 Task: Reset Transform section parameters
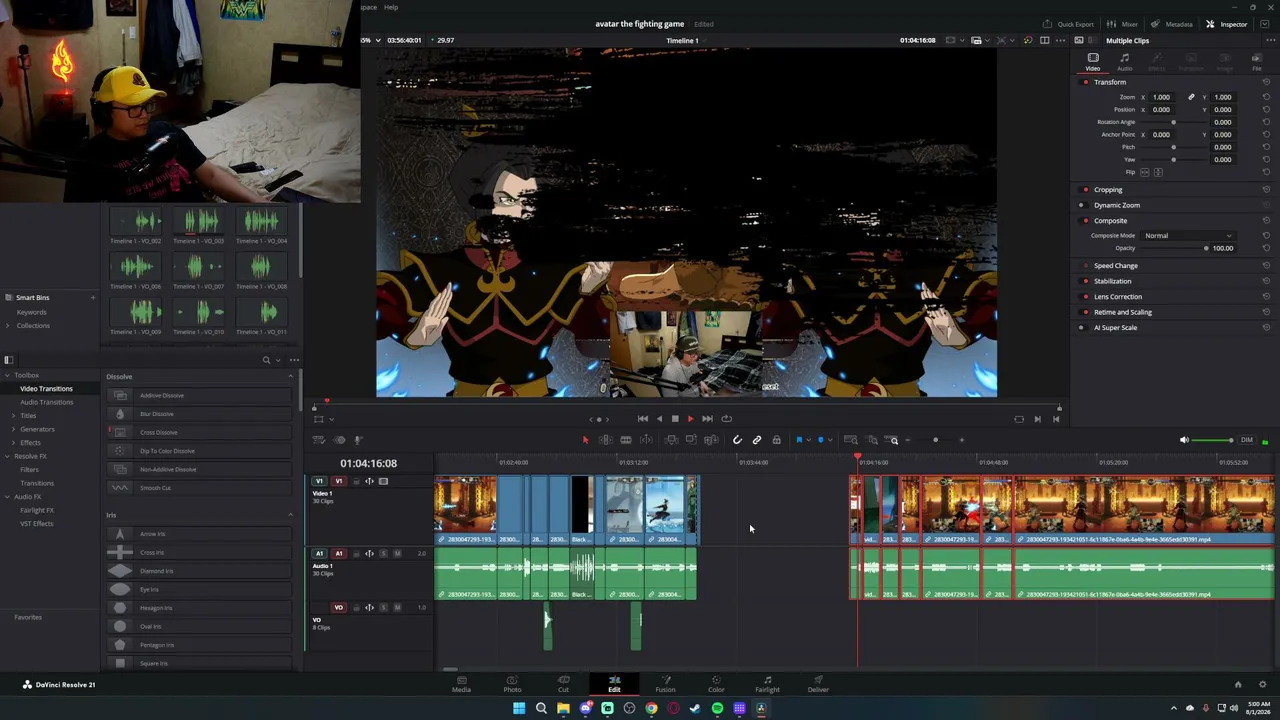1266,82
